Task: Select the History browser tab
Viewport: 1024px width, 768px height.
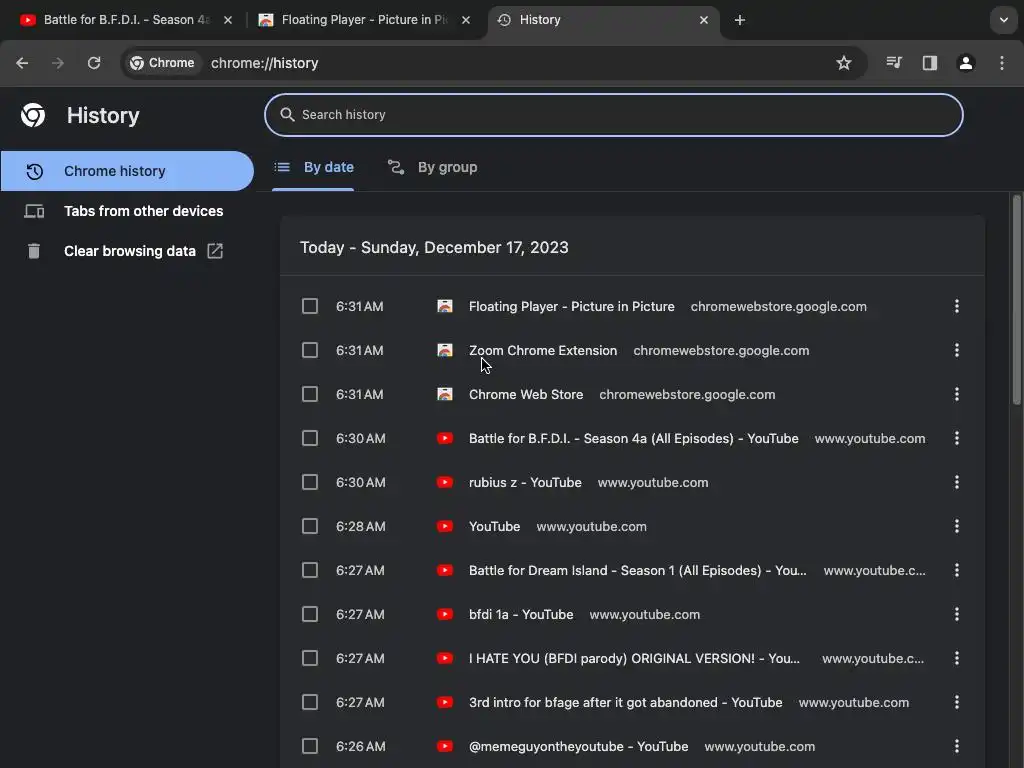Action: (603, 20)
